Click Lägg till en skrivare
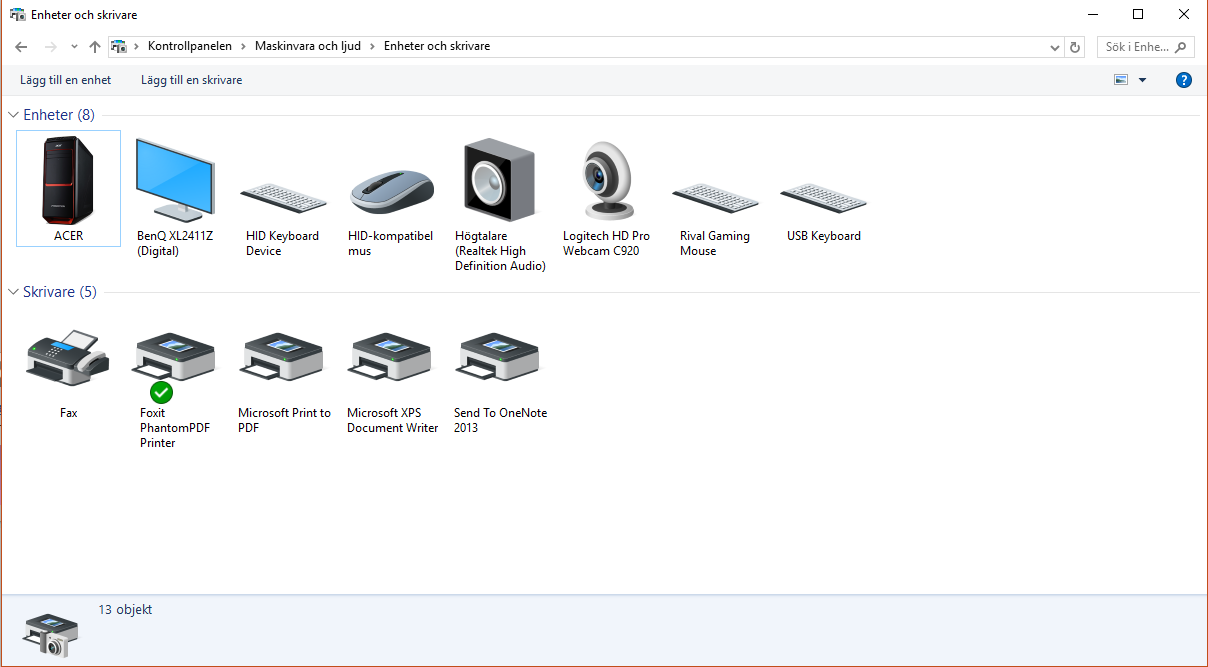 pos(192,80)
